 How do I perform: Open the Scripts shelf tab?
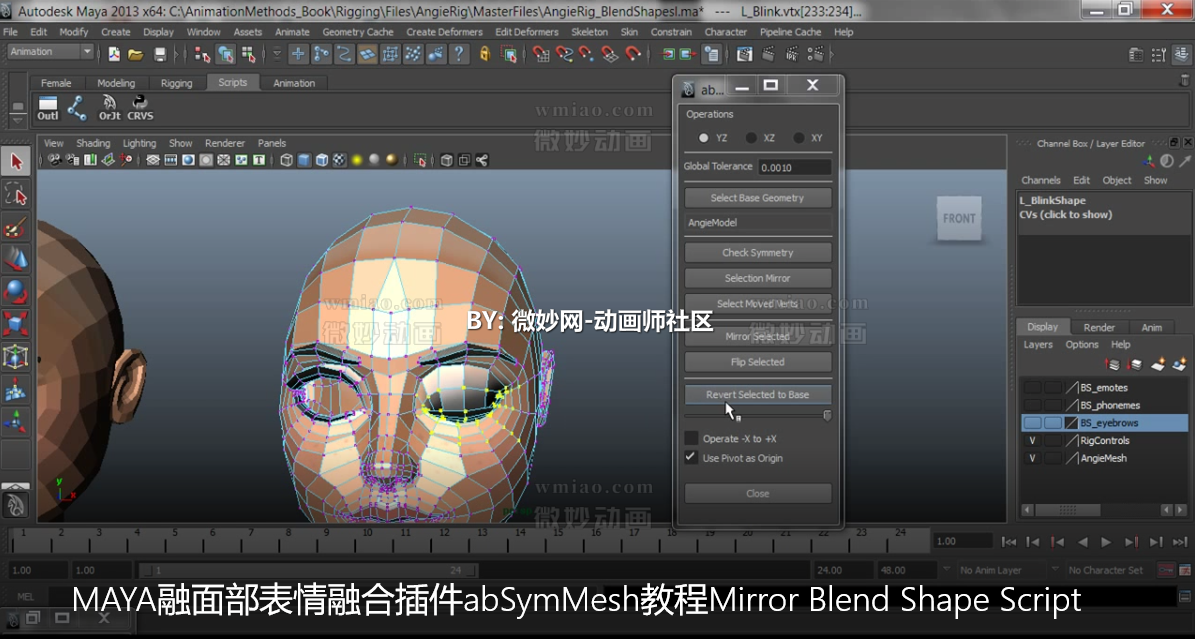click(232, 82)
